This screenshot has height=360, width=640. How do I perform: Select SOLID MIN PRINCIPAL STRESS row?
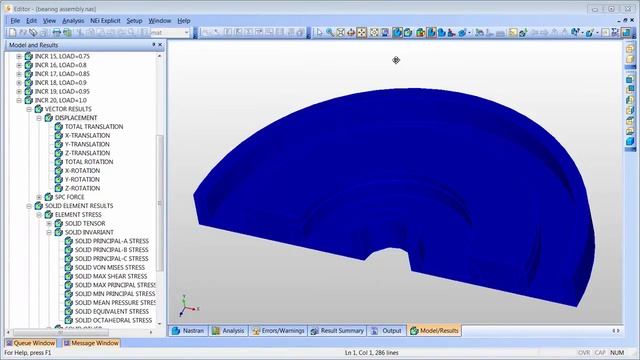click(115, 294)
